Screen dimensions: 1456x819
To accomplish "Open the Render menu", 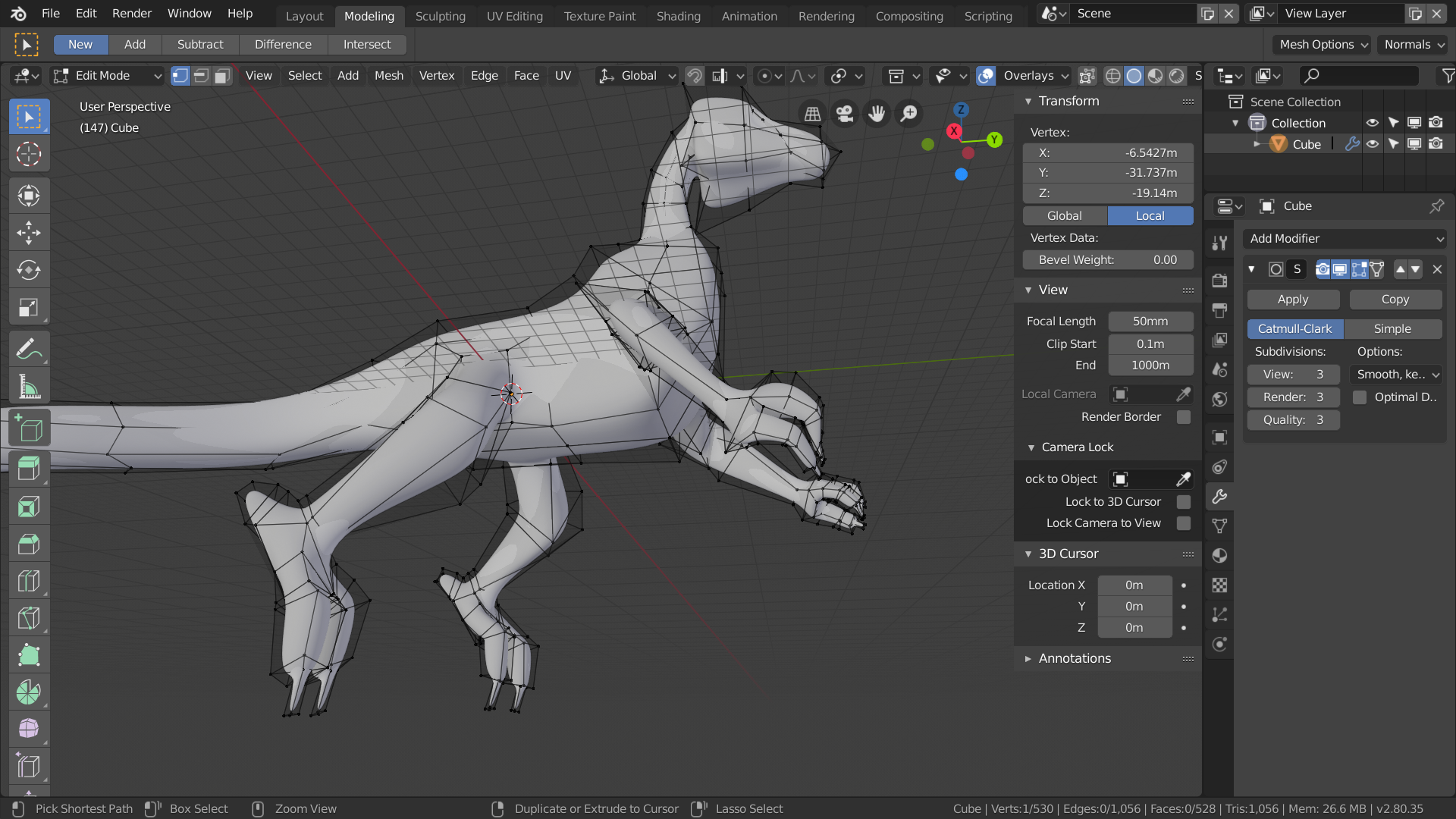I will [132, 14].
